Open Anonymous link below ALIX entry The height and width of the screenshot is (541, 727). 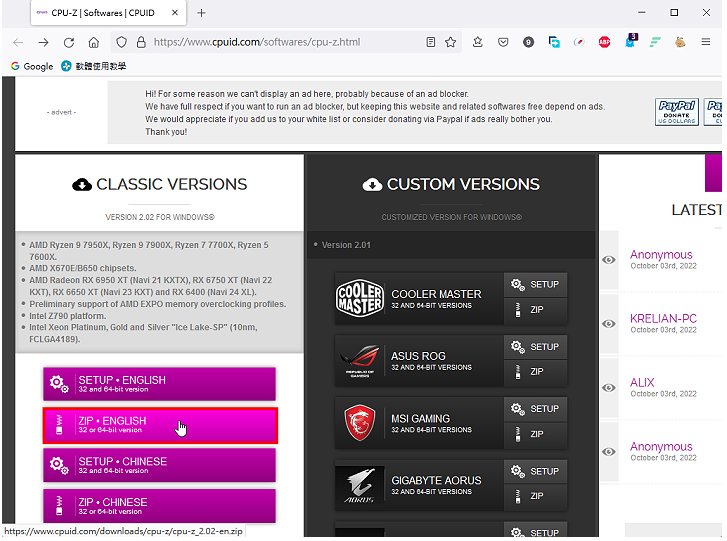click(x=661, y=447)
